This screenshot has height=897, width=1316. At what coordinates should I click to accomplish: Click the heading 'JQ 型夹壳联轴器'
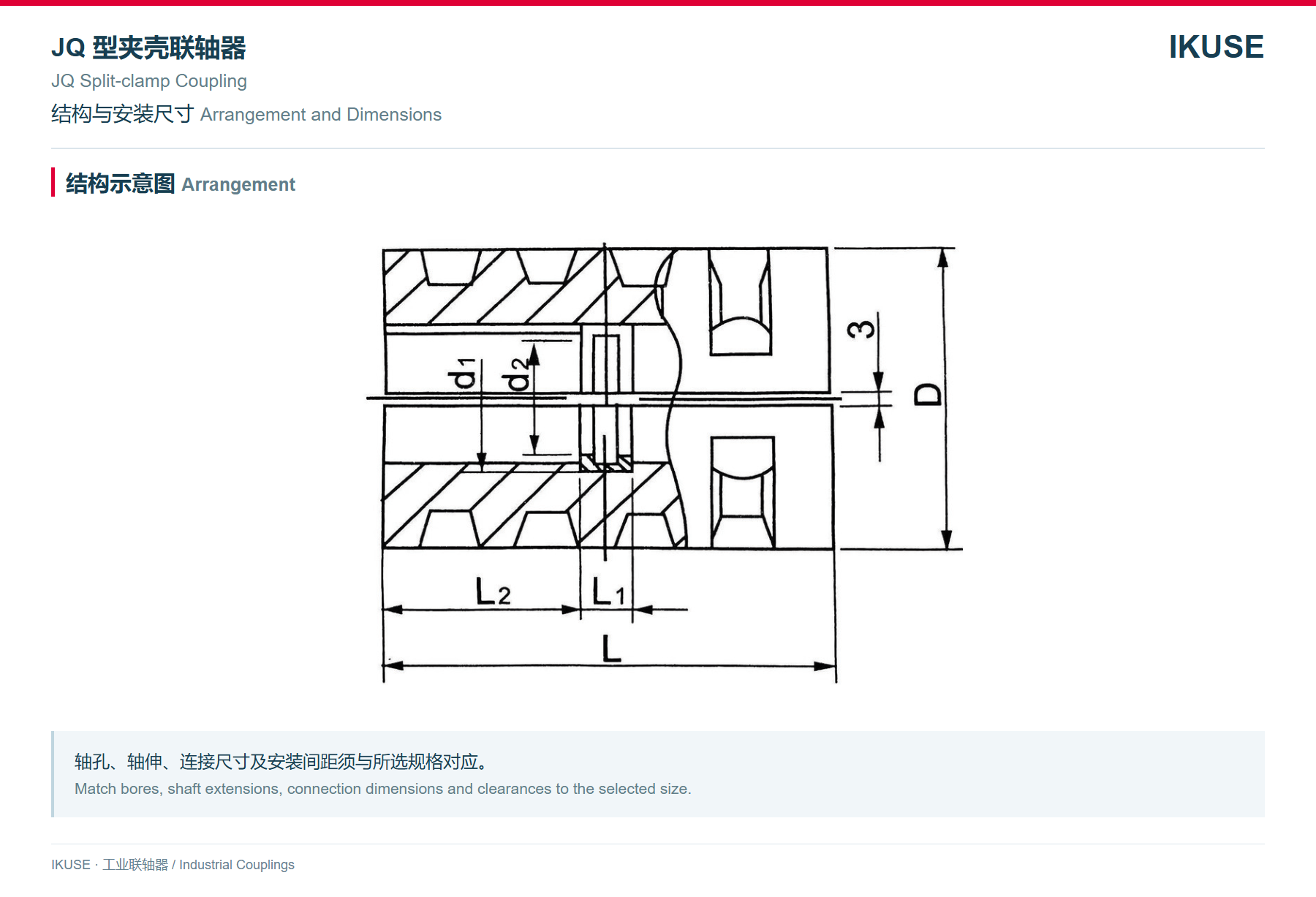coord(148,48)
